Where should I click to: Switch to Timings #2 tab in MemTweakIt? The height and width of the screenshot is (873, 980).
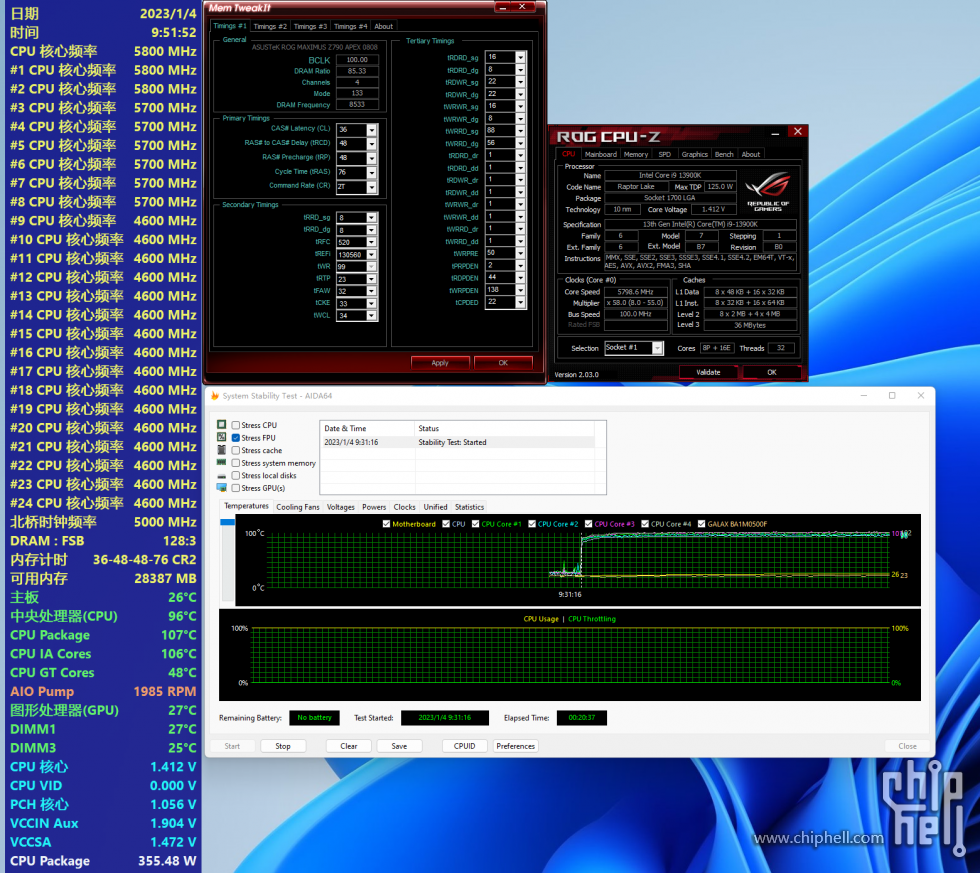pos(270,26)
